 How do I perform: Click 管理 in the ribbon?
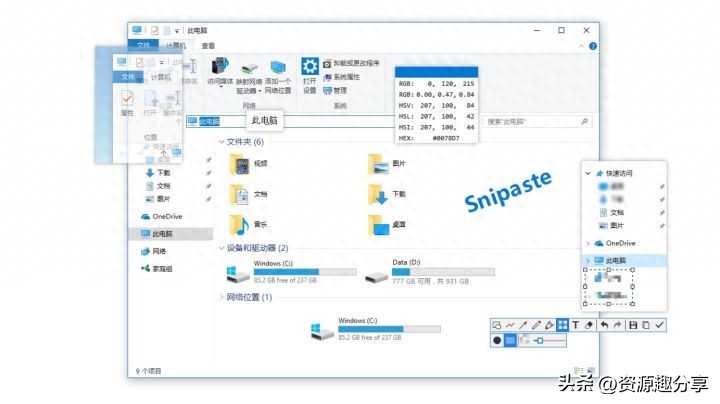pyautogui.click(x=335, y=90)
